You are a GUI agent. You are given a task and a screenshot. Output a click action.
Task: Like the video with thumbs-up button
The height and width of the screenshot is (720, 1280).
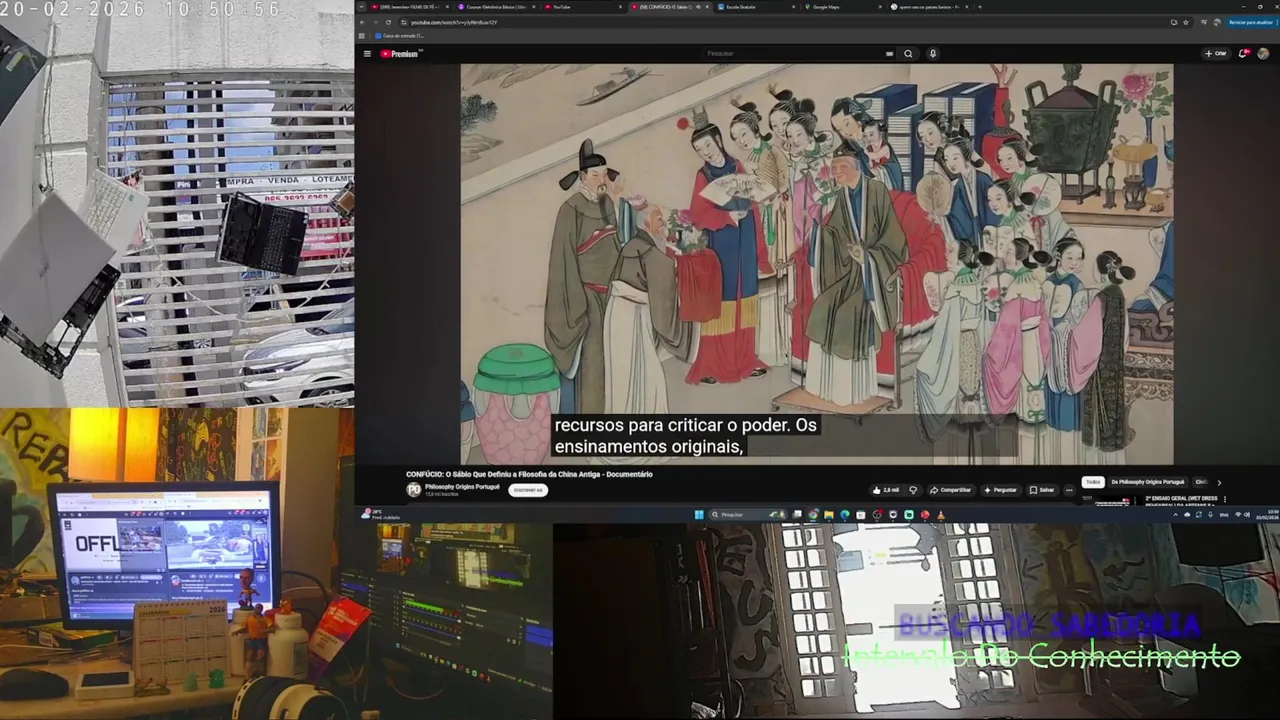tap(886, 490)
